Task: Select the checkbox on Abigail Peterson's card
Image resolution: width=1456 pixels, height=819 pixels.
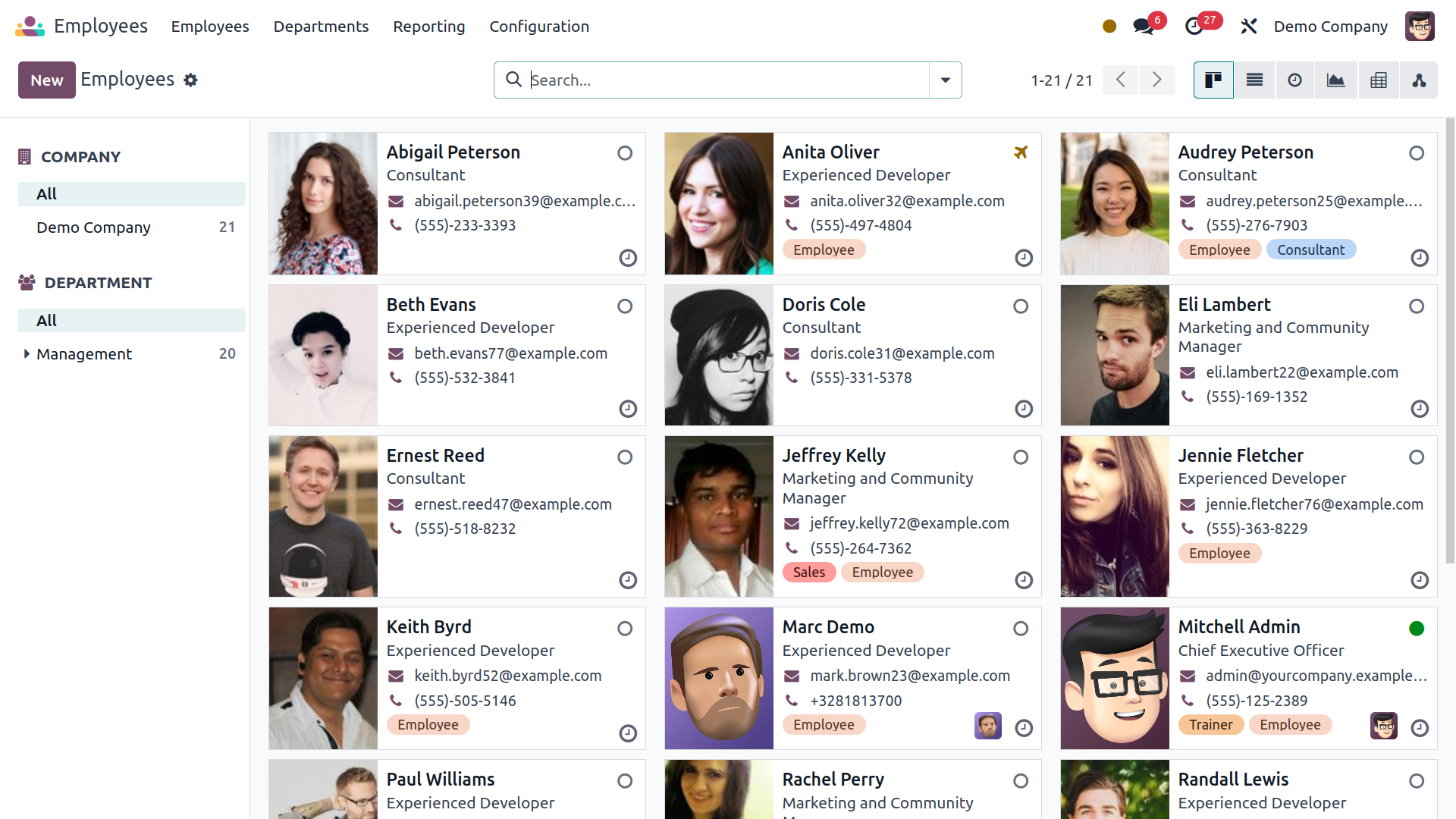Action: [624, 153]
